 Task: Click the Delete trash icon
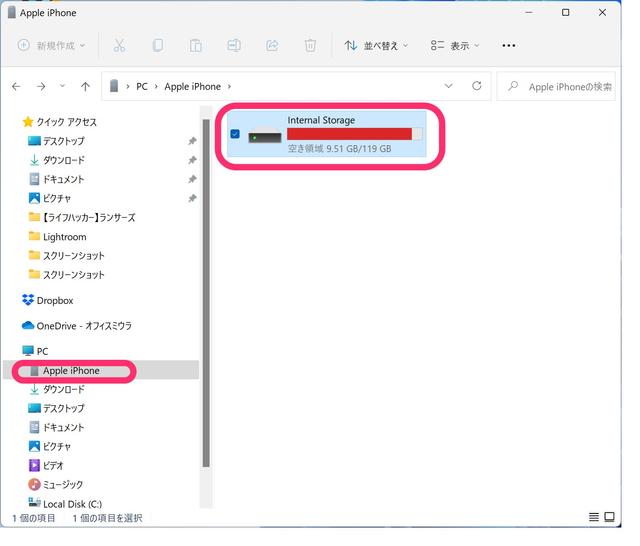[310, 45]
